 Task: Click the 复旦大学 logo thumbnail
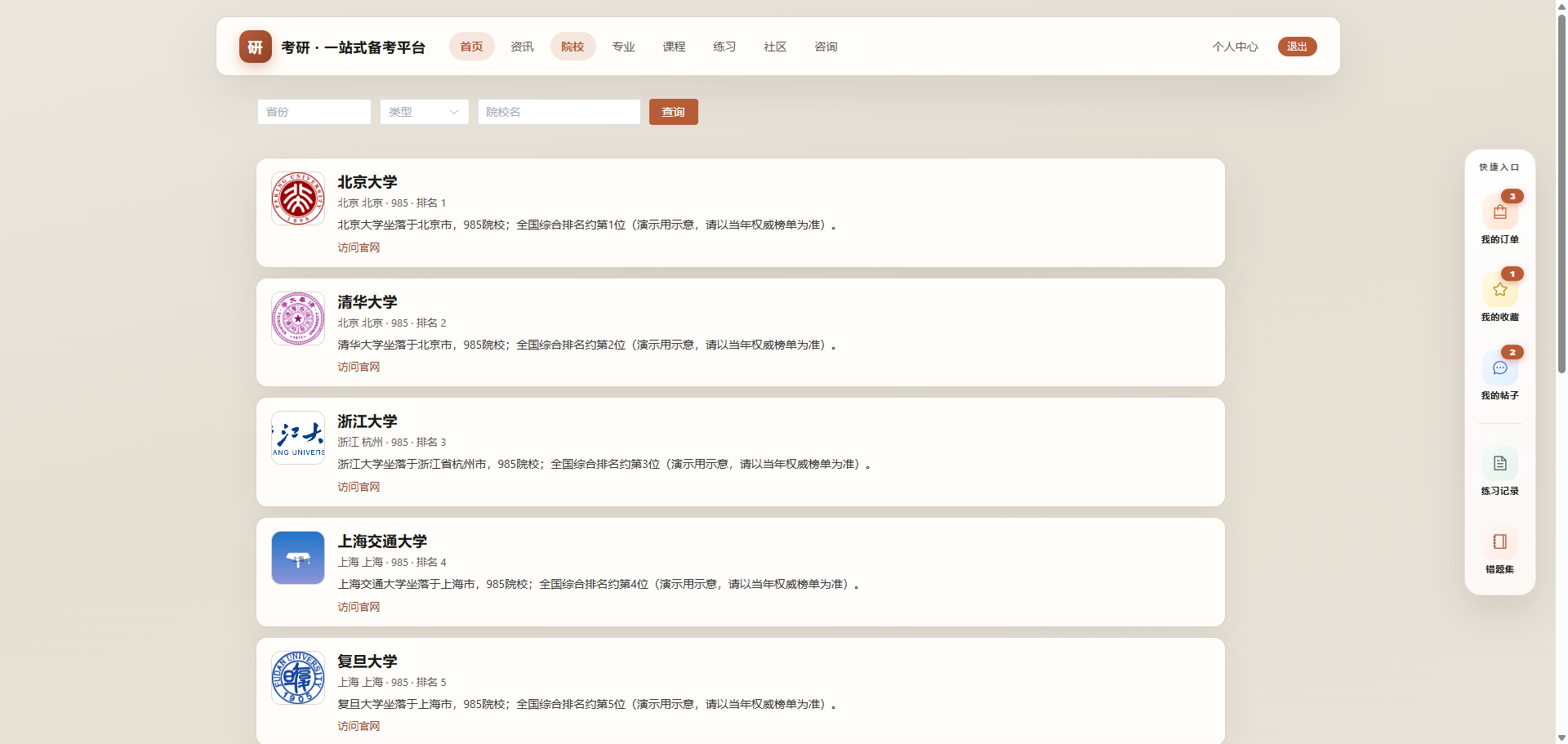click(x=298, y=678)
